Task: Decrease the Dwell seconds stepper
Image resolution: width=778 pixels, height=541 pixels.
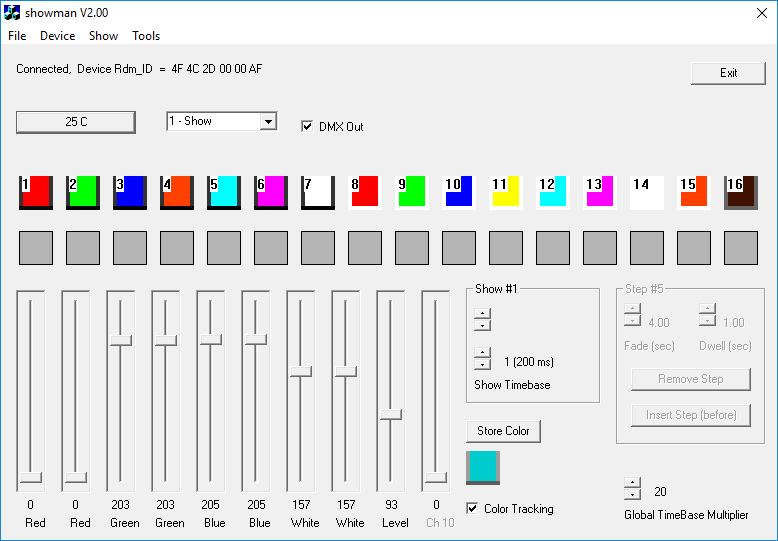Action: tap(707, 321)
